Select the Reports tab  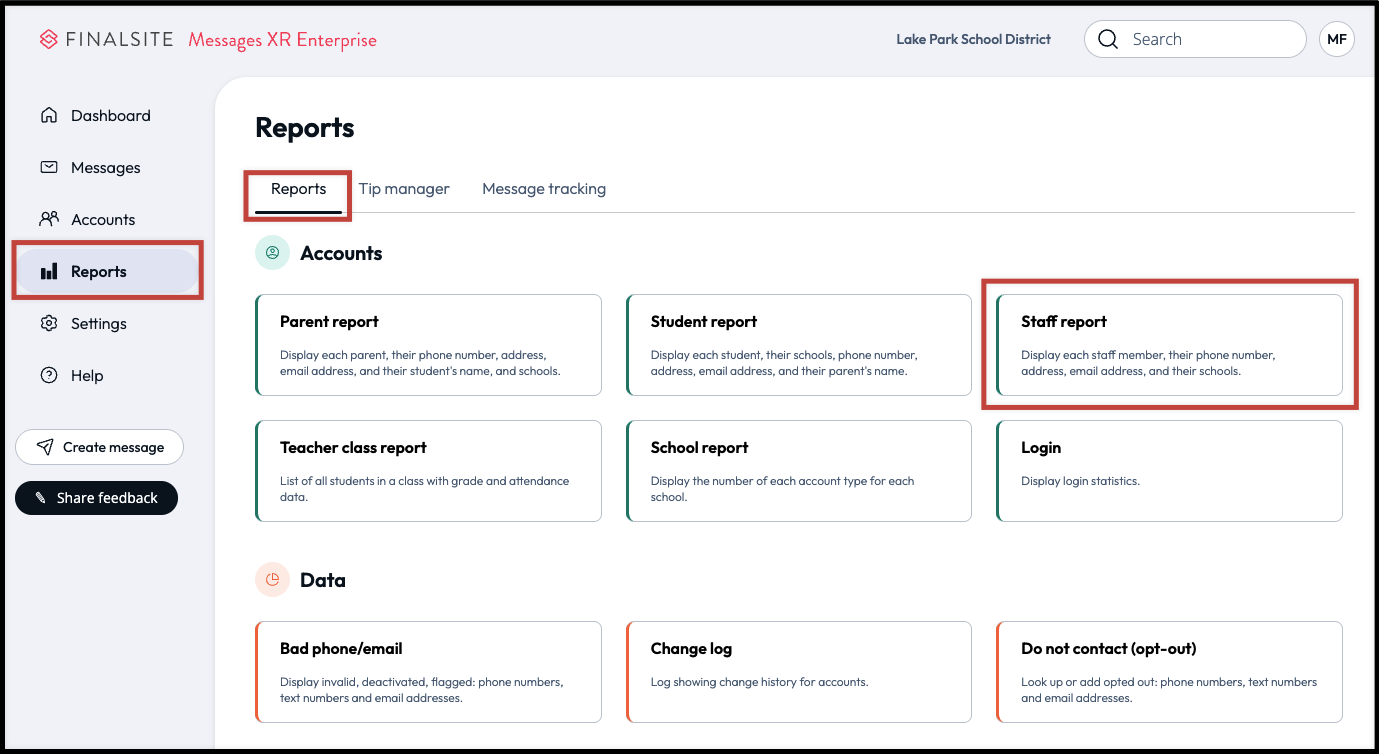click(298, 189)
